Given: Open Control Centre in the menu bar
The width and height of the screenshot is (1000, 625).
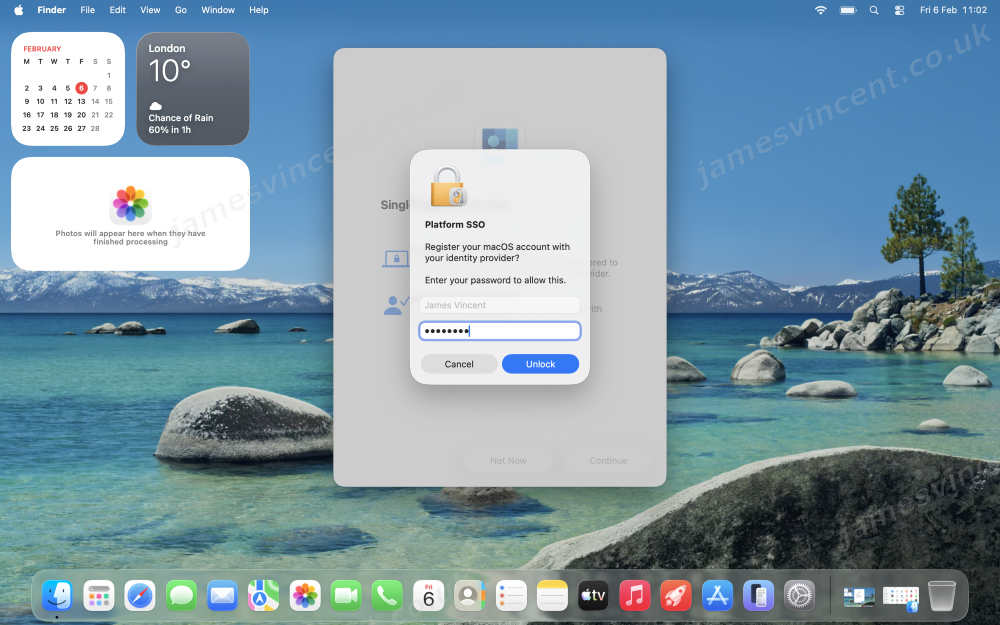Looking at the screenshot, I should pyautogui.click(x=898, y=10).
